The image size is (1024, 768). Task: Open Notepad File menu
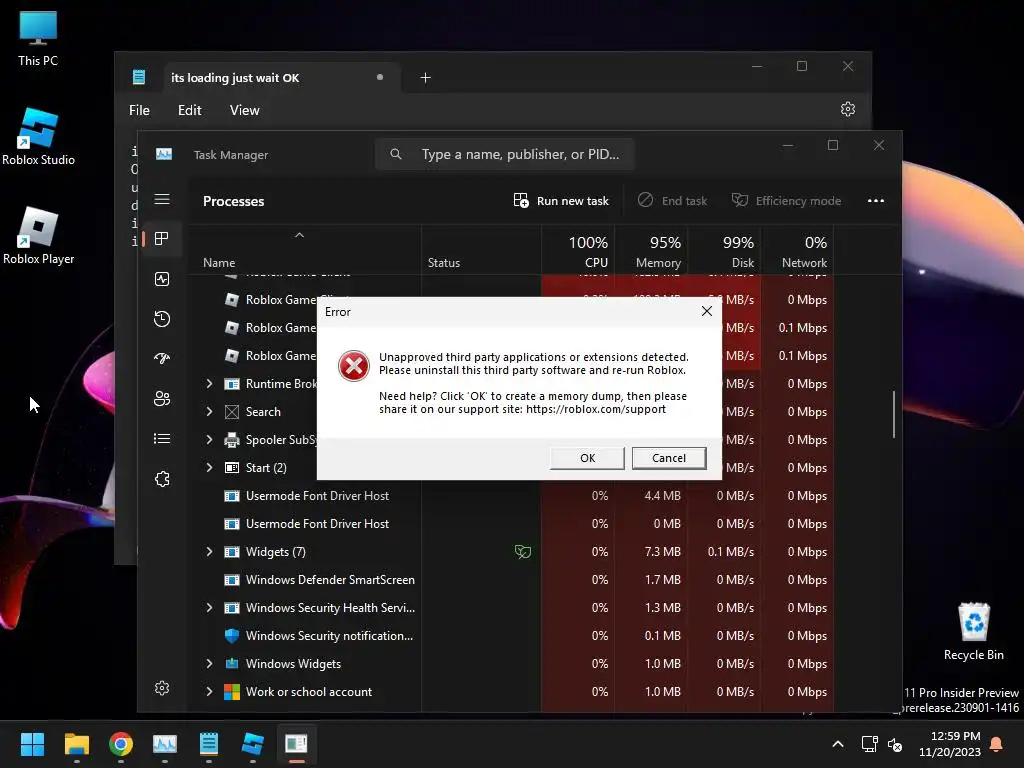pos(139,110)
